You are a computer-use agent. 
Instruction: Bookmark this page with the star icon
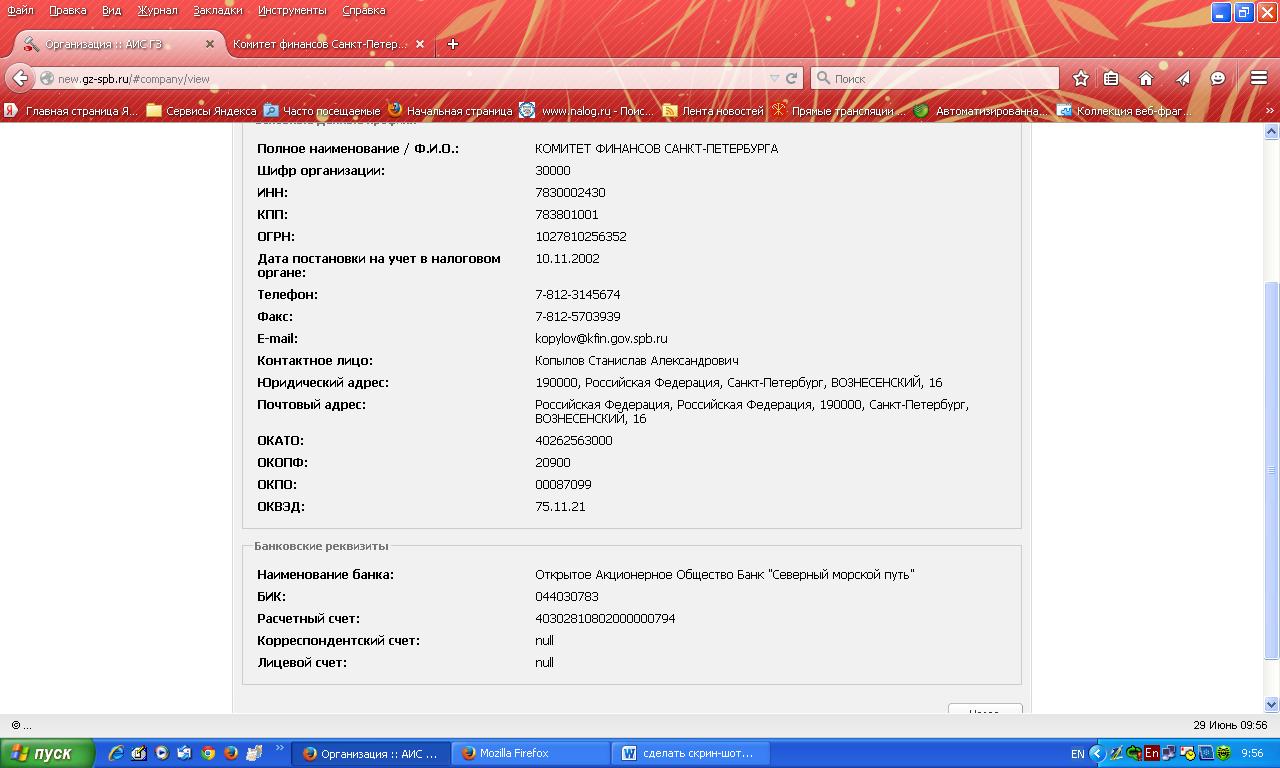coord(1081,78)
